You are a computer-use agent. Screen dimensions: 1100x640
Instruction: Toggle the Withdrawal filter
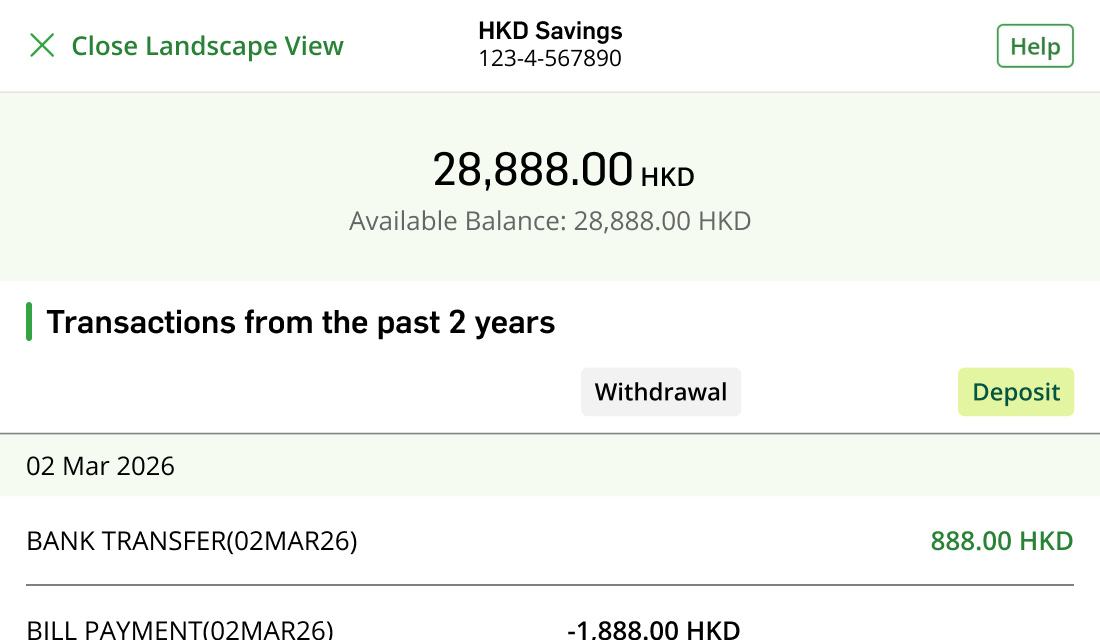tap(661, 392)
